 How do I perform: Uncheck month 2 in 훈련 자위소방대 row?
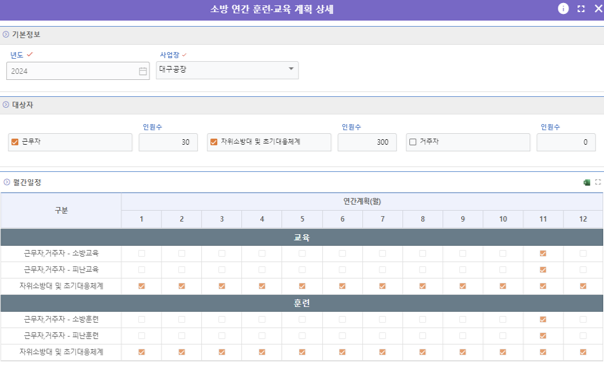pyautogui.click(x=181, y=352)
